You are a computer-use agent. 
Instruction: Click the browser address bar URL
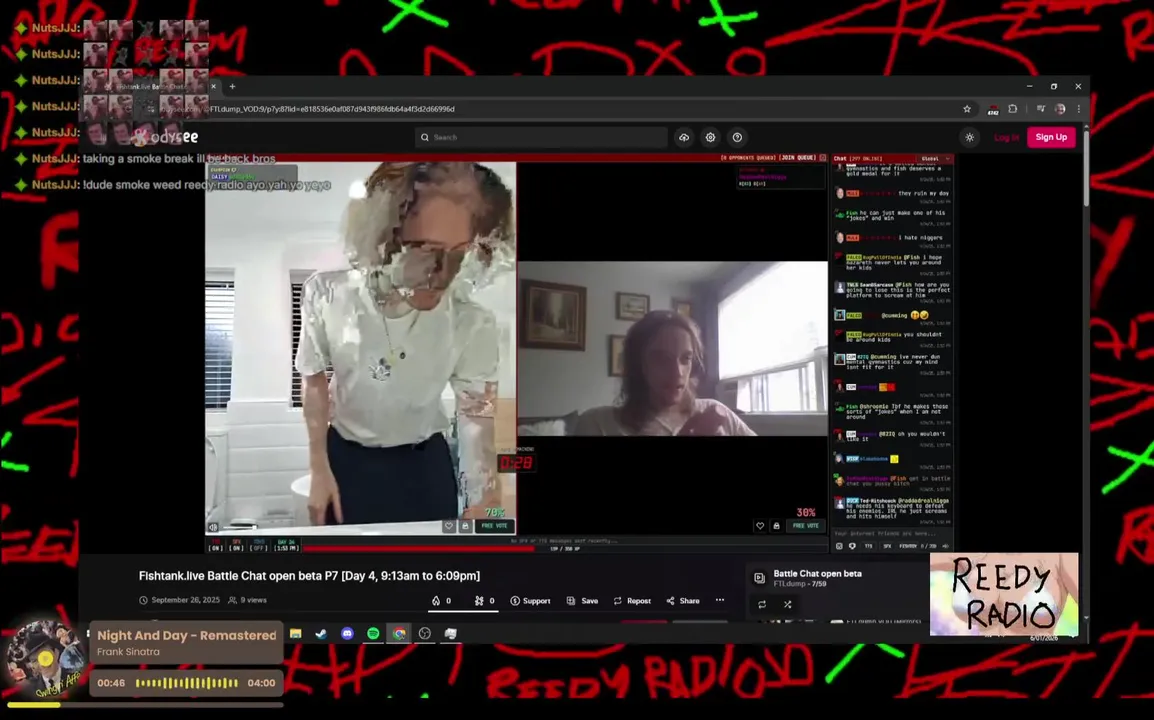[333, 109]
